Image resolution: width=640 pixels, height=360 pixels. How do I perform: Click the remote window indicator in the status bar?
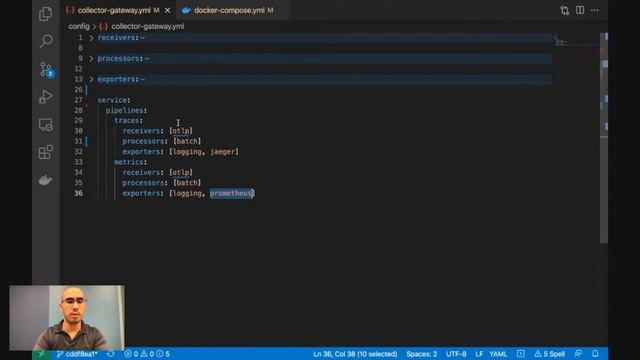coord(41,354)
